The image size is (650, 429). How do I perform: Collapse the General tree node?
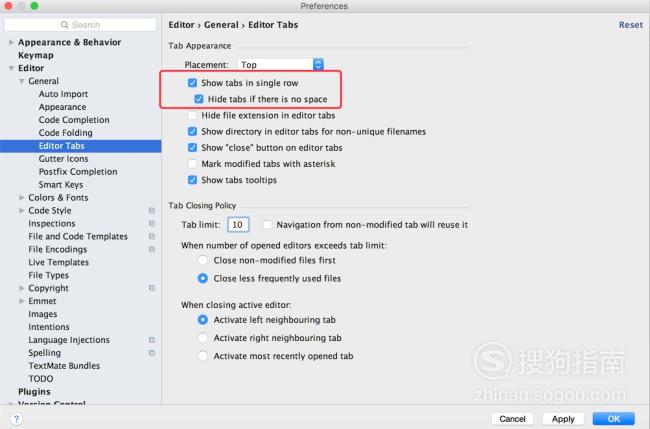pyautogui.click(x=22, y=81)
